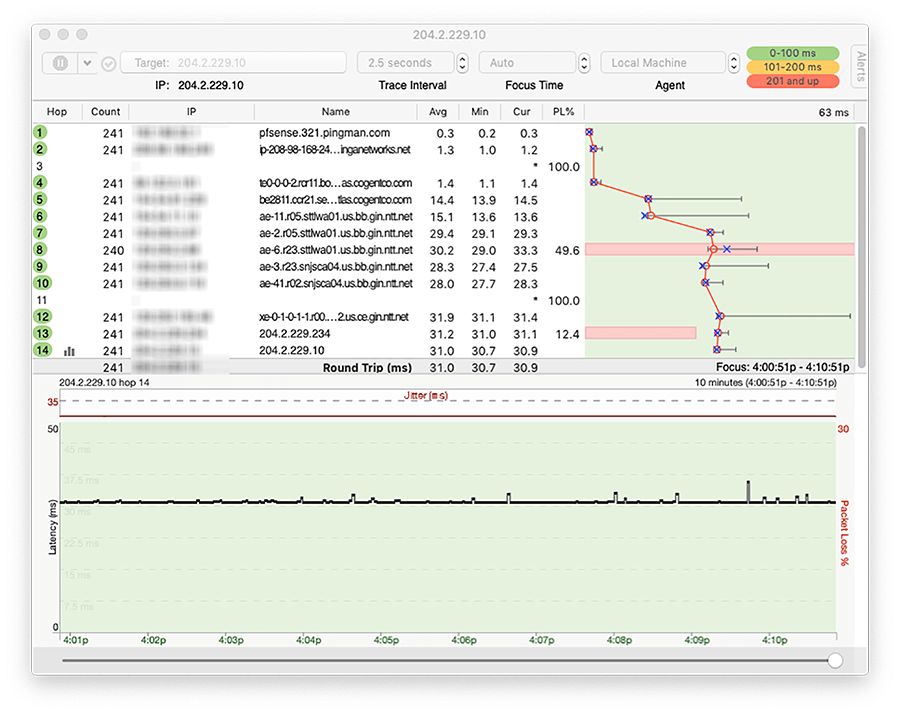Click the red "201 and up" legend badge
900x714 pixels.
(793, 81)
